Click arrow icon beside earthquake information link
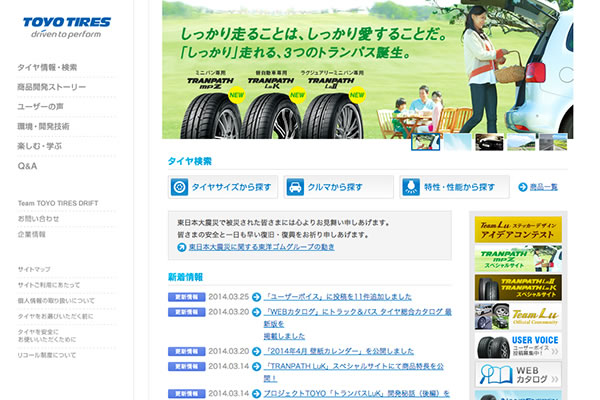600x400 pixels. pos(182,247)
